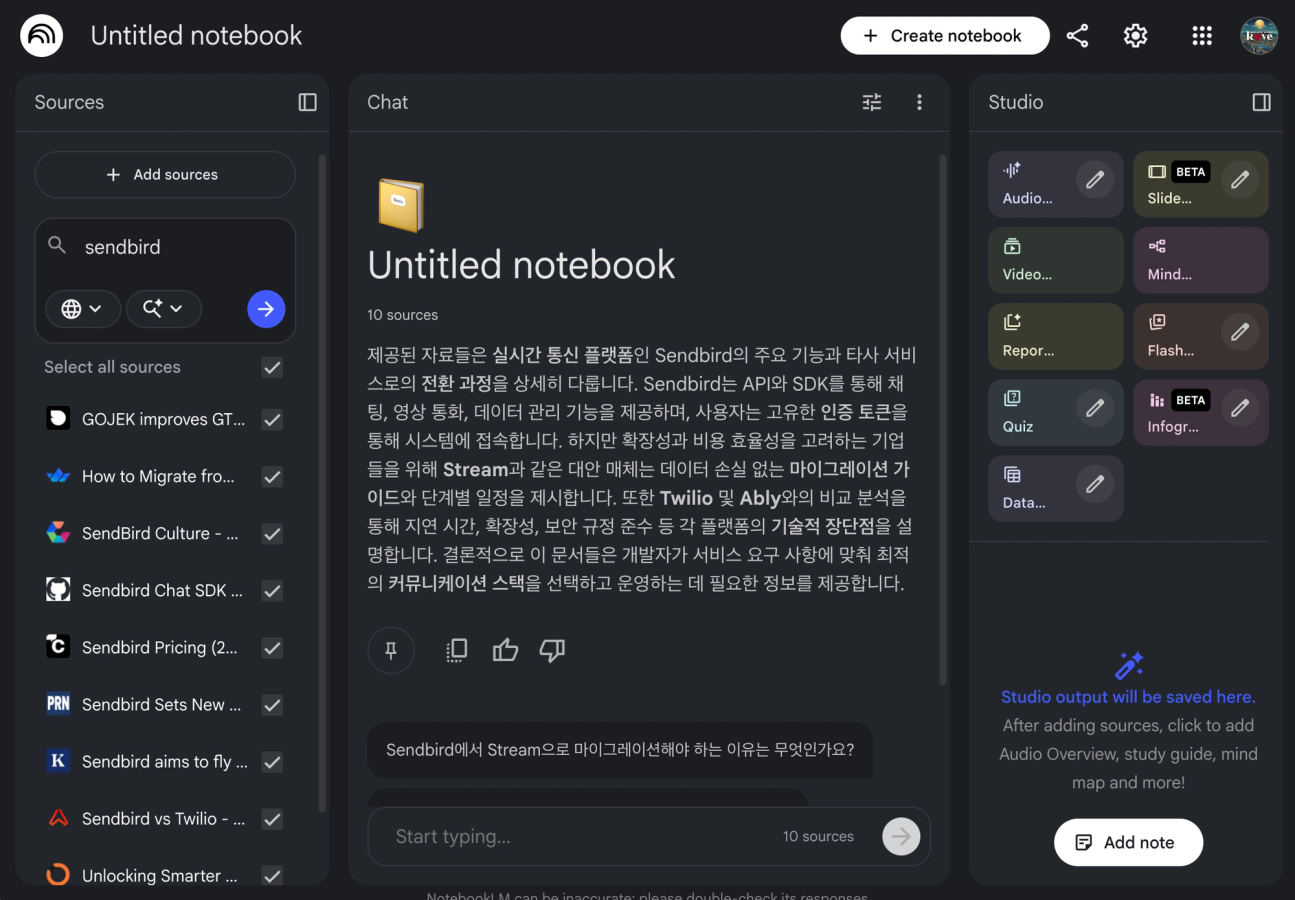Image resolution: width=1295 pixels, height=900 pixels.
Task: Click Create notebook button
Action: (945, 36)
